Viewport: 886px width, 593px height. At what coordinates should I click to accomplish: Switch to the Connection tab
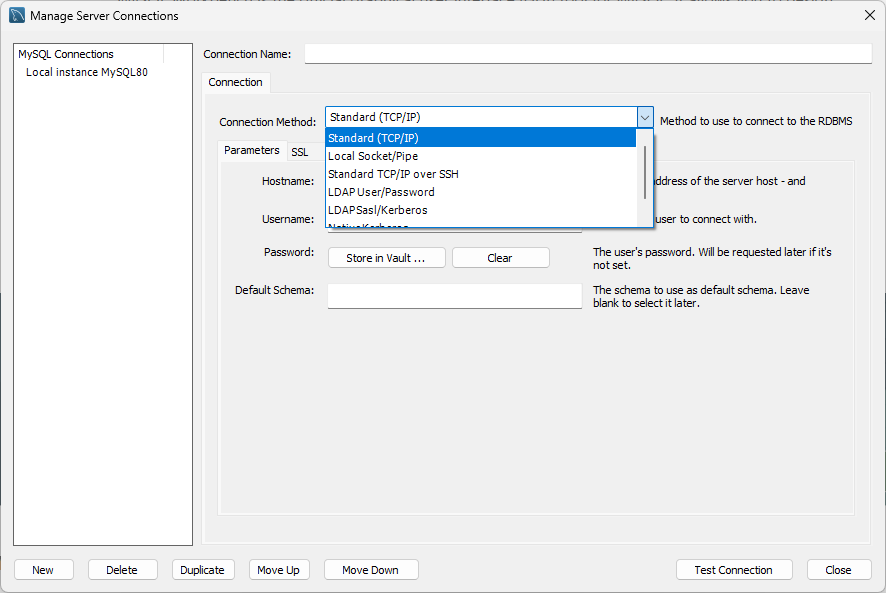pyautogui.click(x=235, y=82)
